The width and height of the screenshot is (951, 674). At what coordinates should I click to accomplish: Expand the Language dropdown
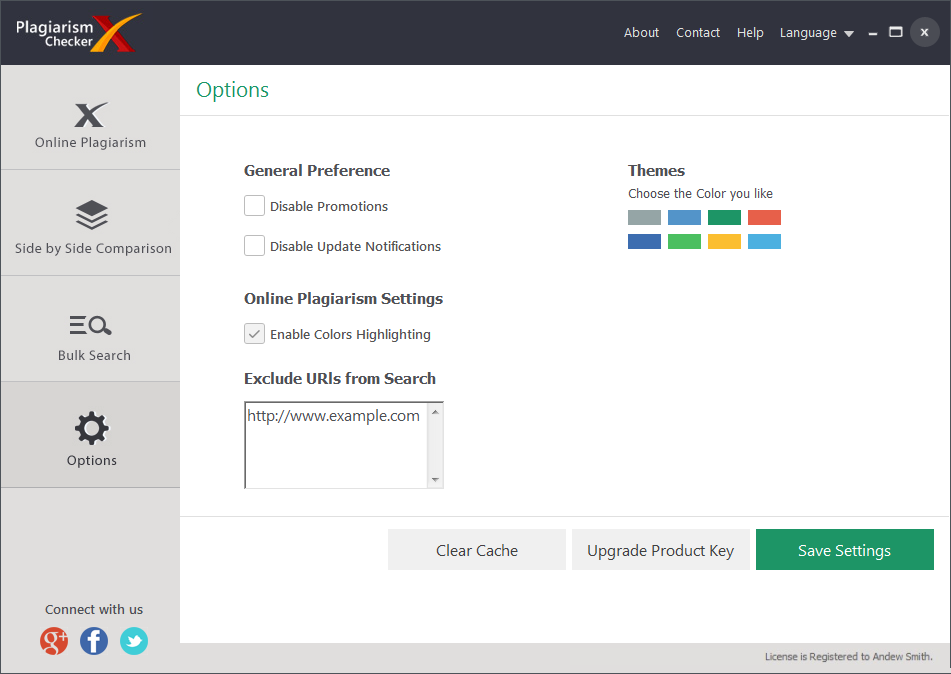click(x=817, y=33)
